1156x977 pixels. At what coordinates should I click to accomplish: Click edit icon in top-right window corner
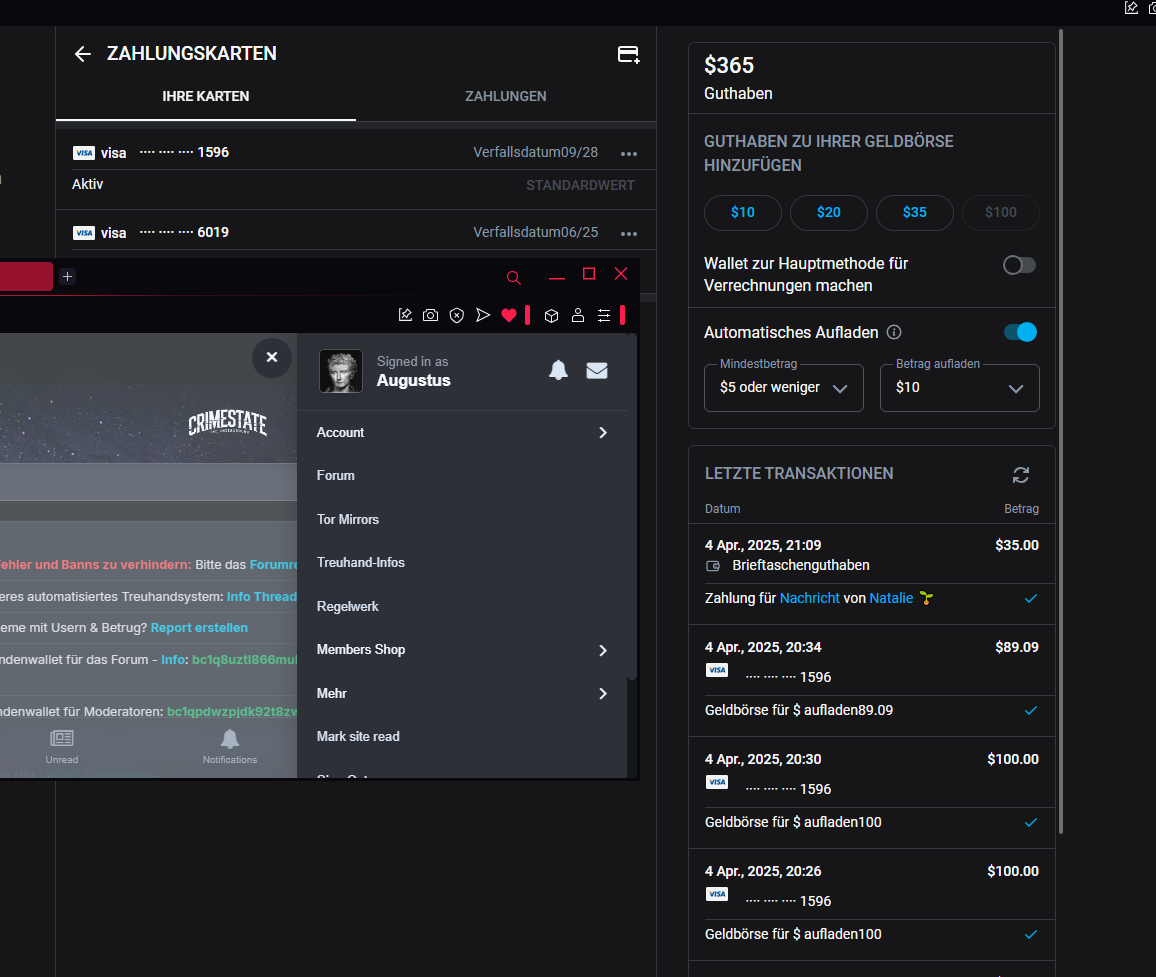tap(1131, 8)
